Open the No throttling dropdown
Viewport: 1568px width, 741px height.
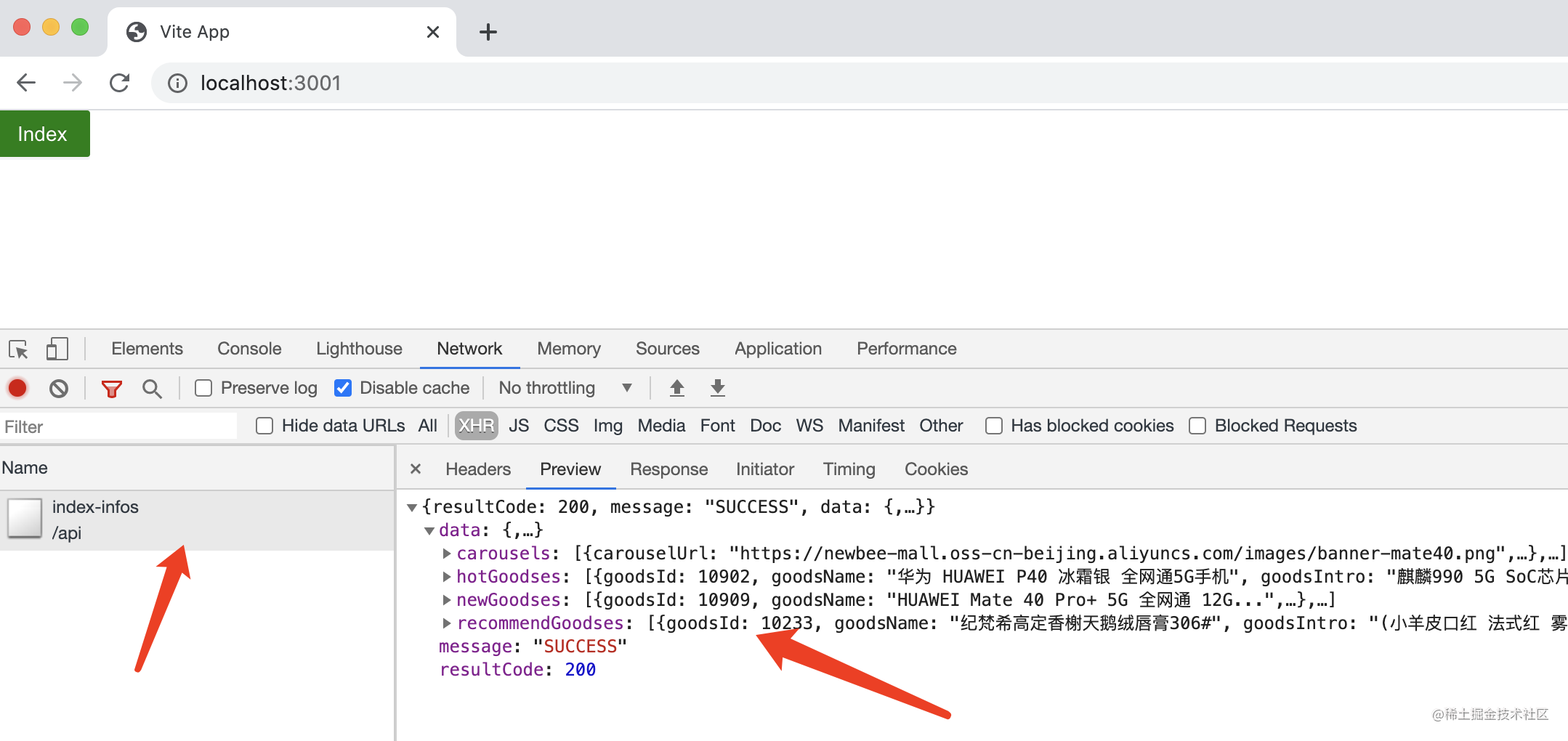point(565,388)
